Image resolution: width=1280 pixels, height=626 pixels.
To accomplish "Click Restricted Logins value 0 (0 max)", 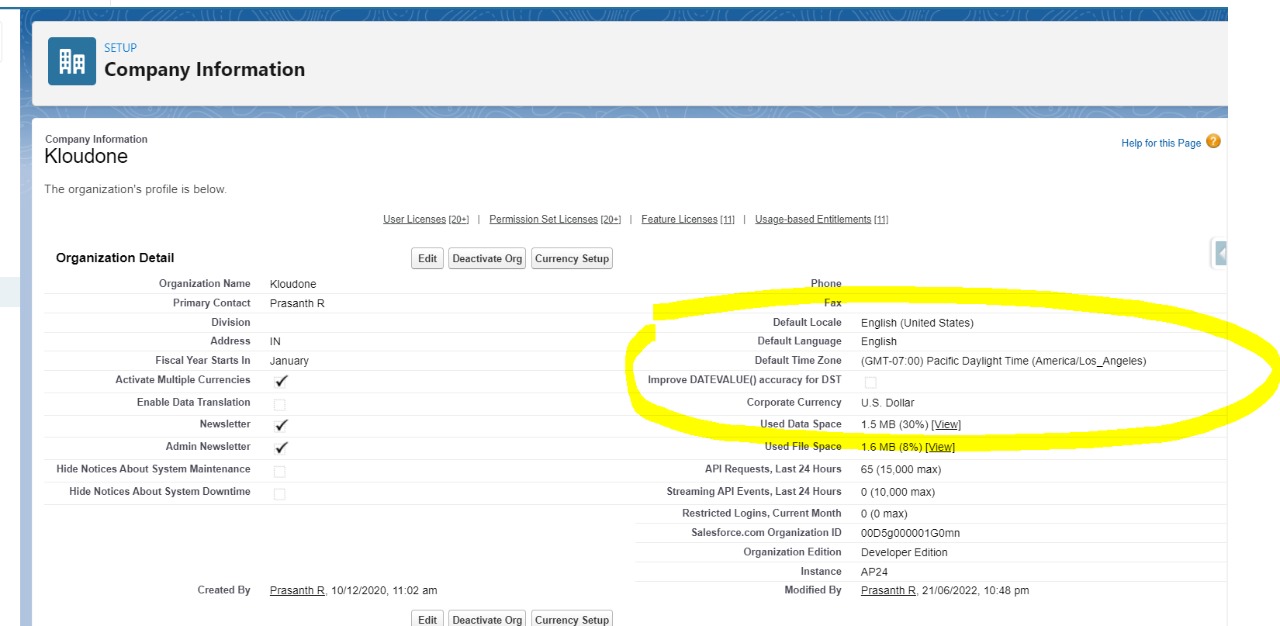I will 884,514.
